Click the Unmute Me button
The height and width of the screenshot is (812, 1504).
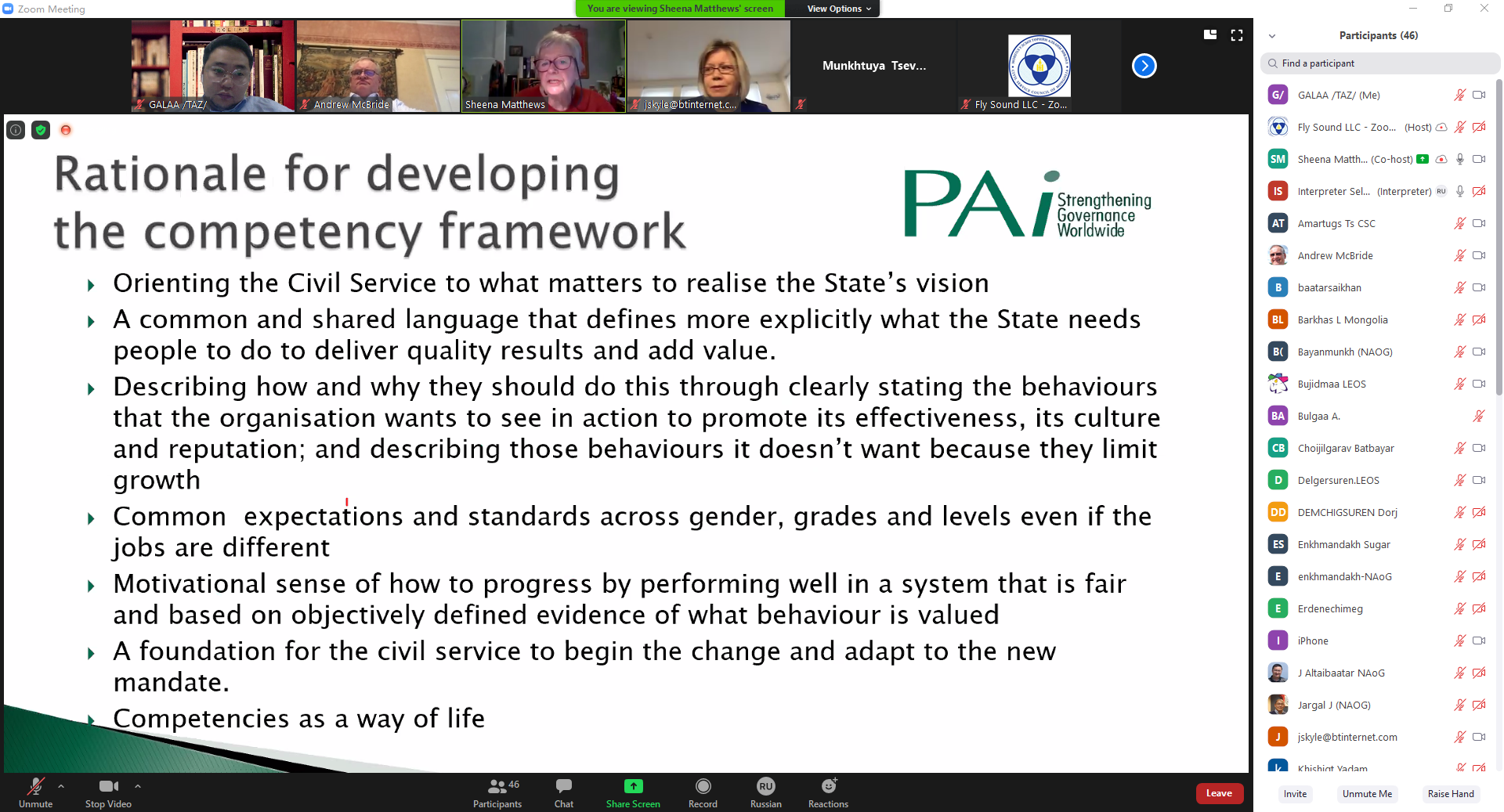(x=1367, y=793)
